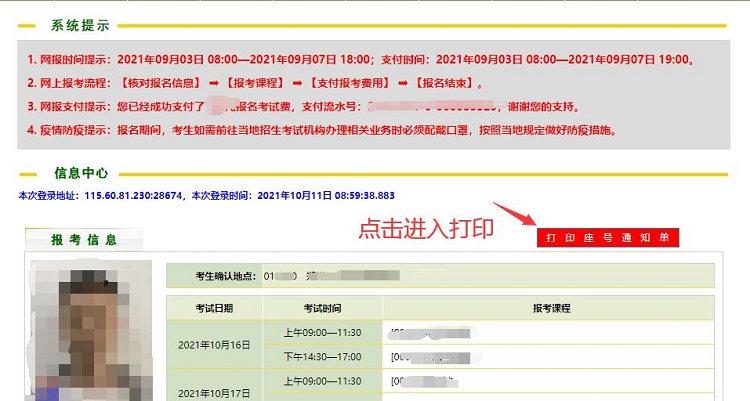Select the 报考信息 tab
The image size is (750, 401).
84,240
